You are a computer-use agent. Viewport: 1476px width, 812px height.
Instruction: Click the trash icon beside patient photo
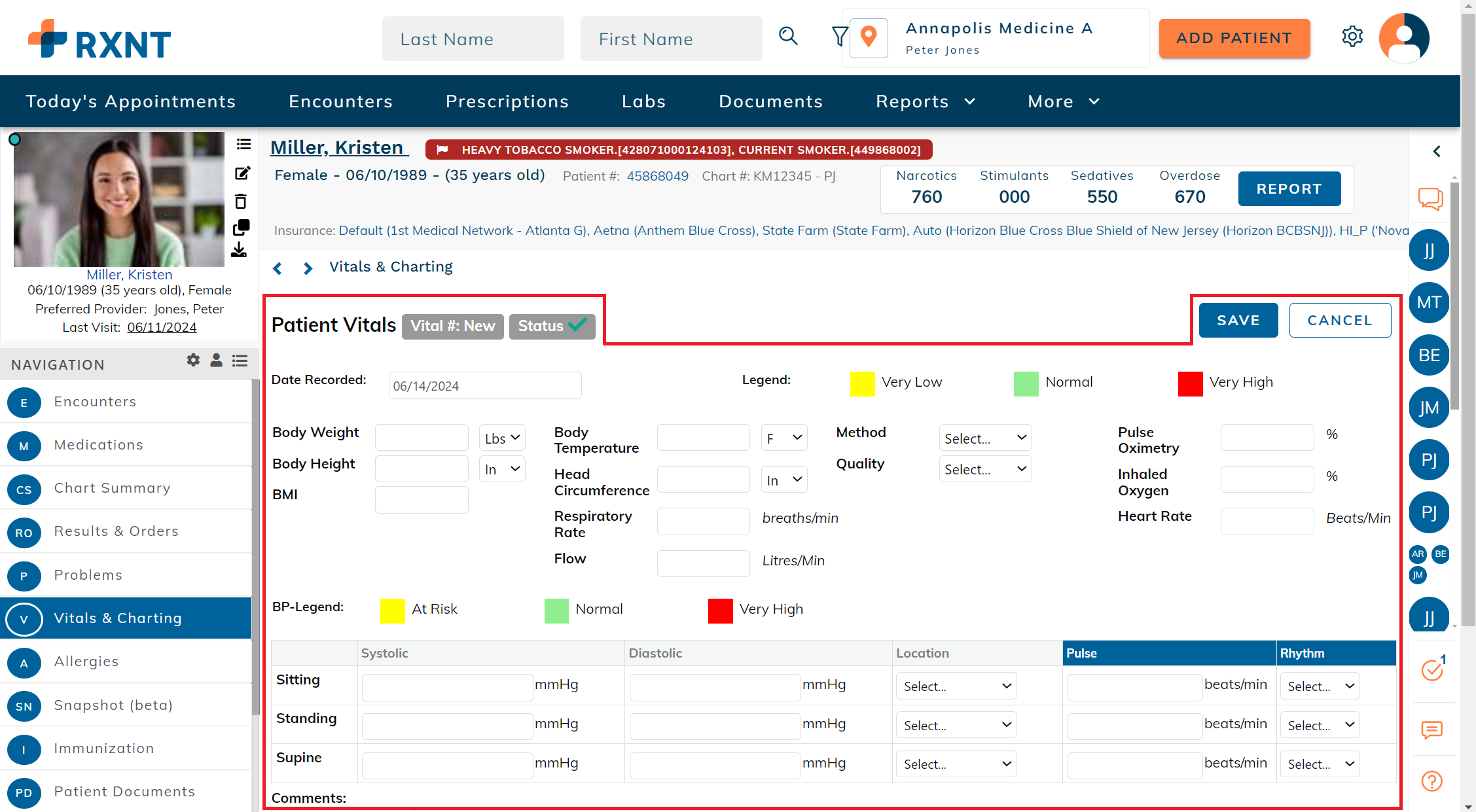(241, 201)
